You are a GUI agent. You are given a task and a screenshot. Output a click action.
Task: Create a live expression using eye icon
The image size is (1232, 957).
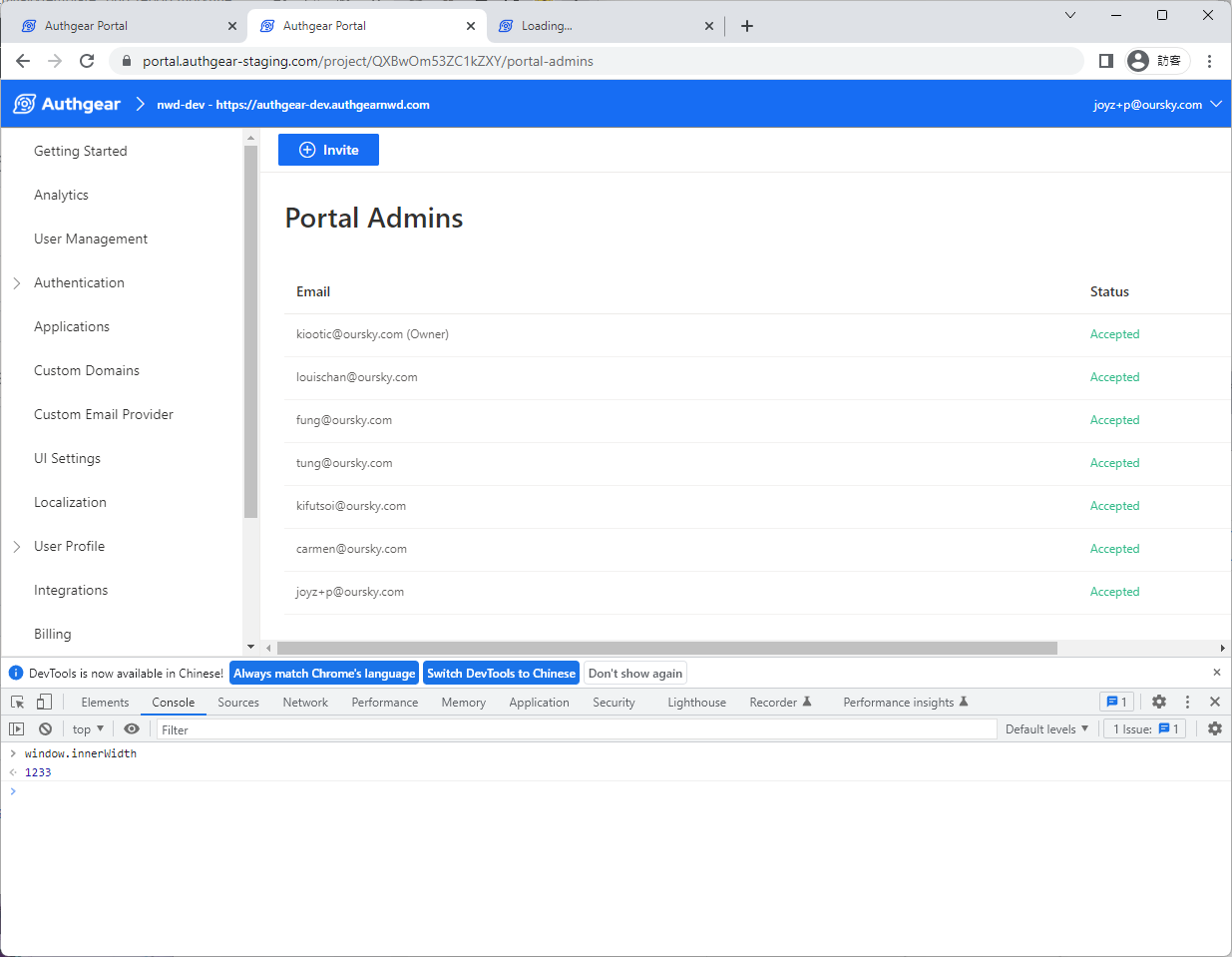[x=132, y=728]
